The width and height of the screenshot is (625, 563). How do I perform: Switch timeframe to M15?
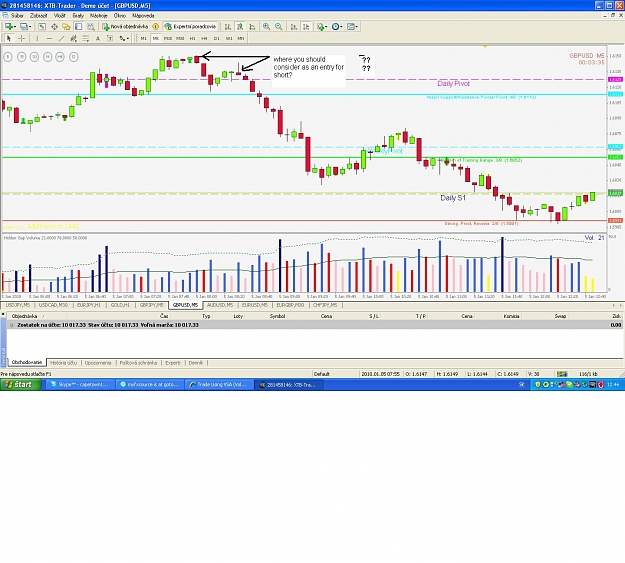click(x=167, y=38)
